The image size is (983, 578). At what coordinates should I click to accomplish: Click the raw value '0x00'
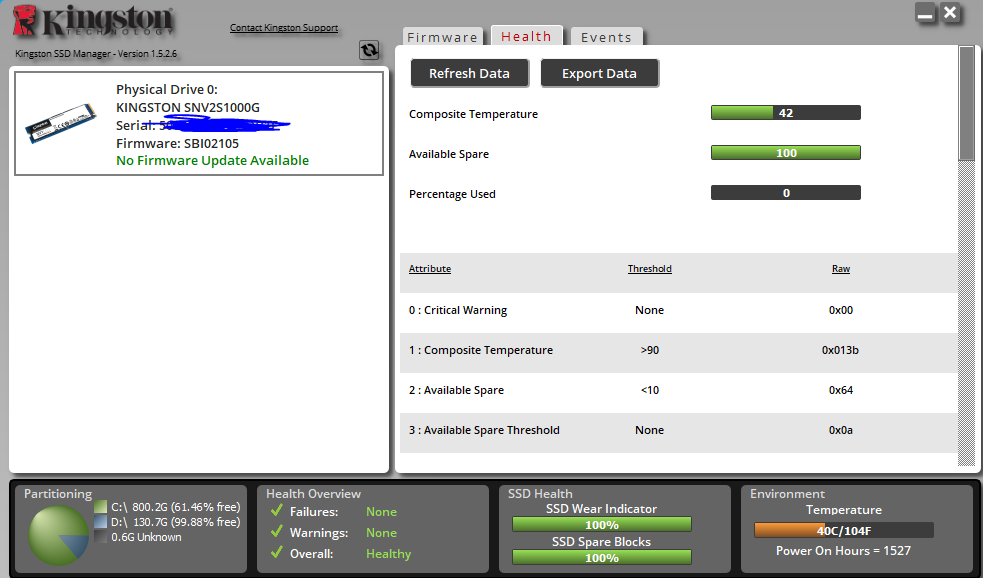pos(841,310)
